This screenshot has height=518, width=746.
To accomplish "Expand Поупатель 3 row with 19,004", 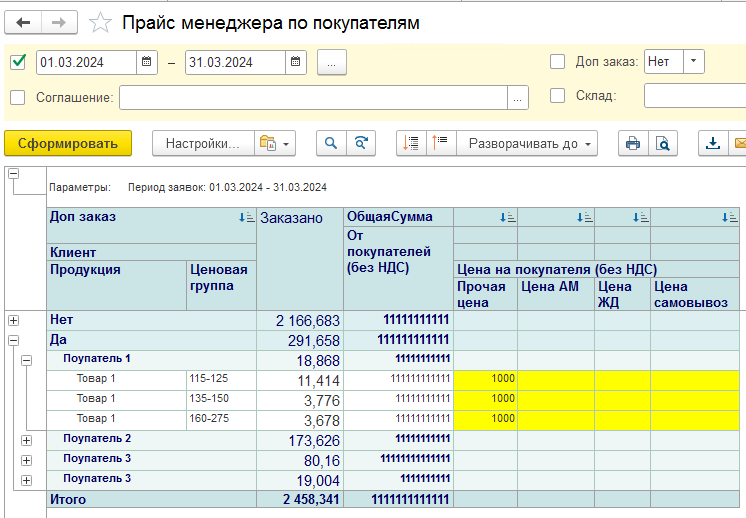I will pos(27,480).
